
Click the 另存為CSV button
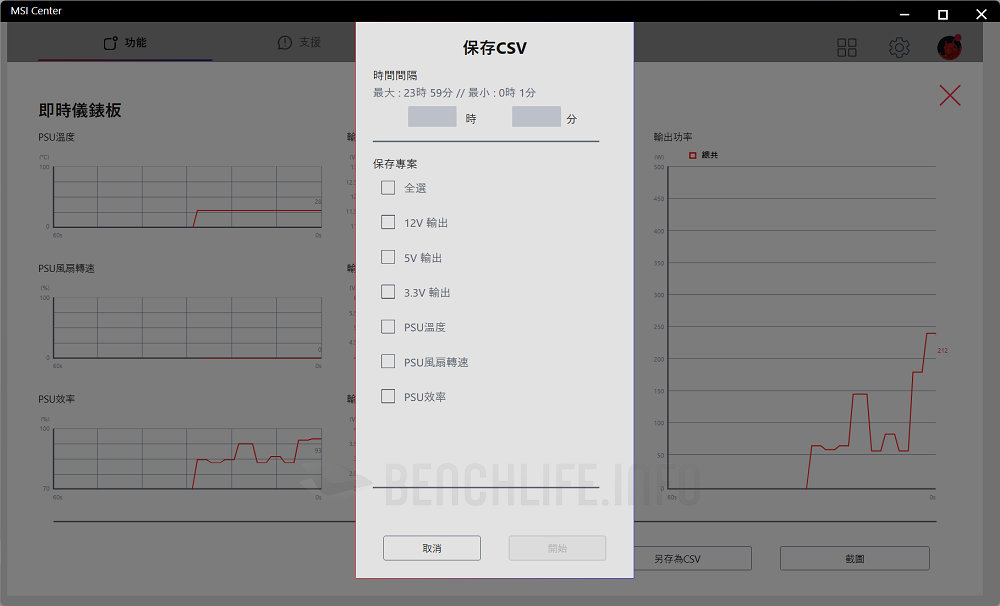692,558
